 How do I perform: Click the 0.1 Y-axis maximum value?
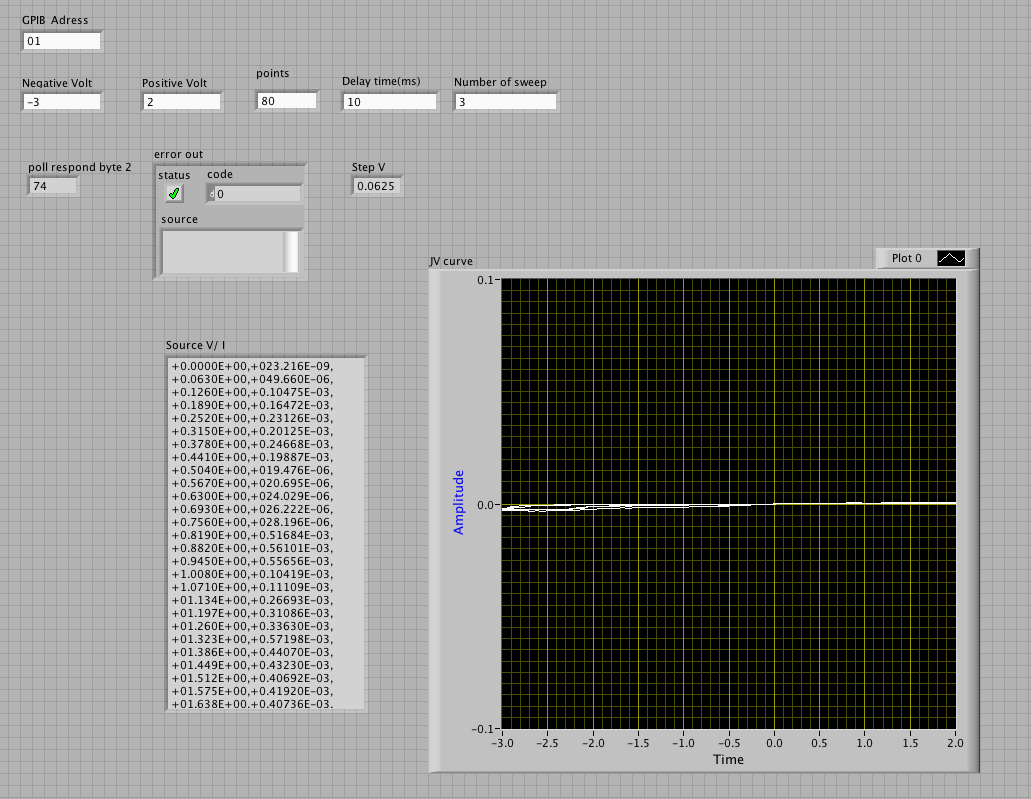point(485,280)
